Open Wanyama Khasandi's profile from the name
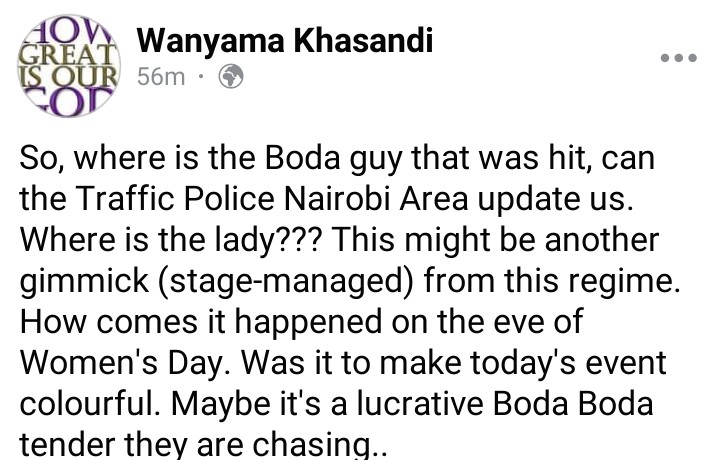Screen dimensions: 720x460 285,40
